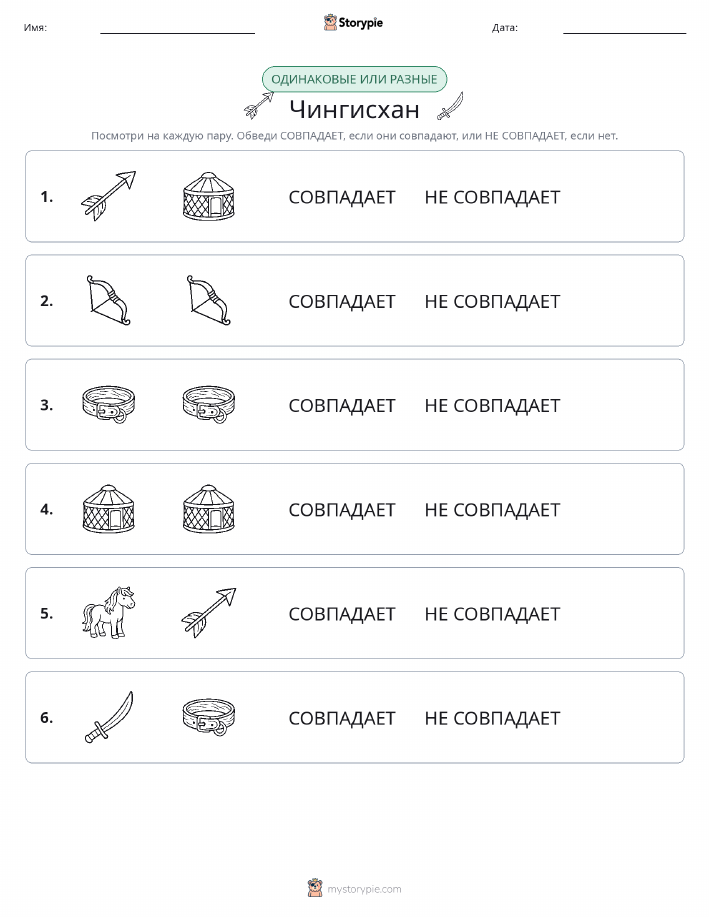Select СОВПАДАЕТ for row 3

342,405
